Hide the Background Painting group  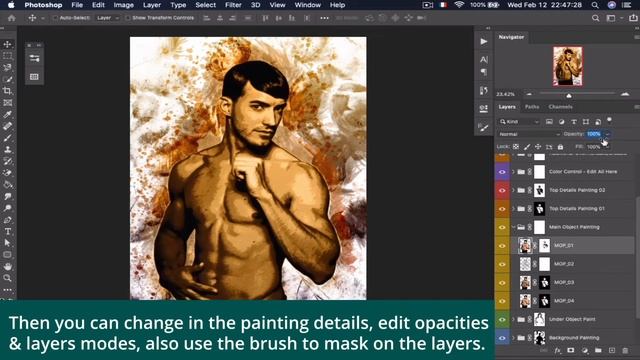[502, 338]
